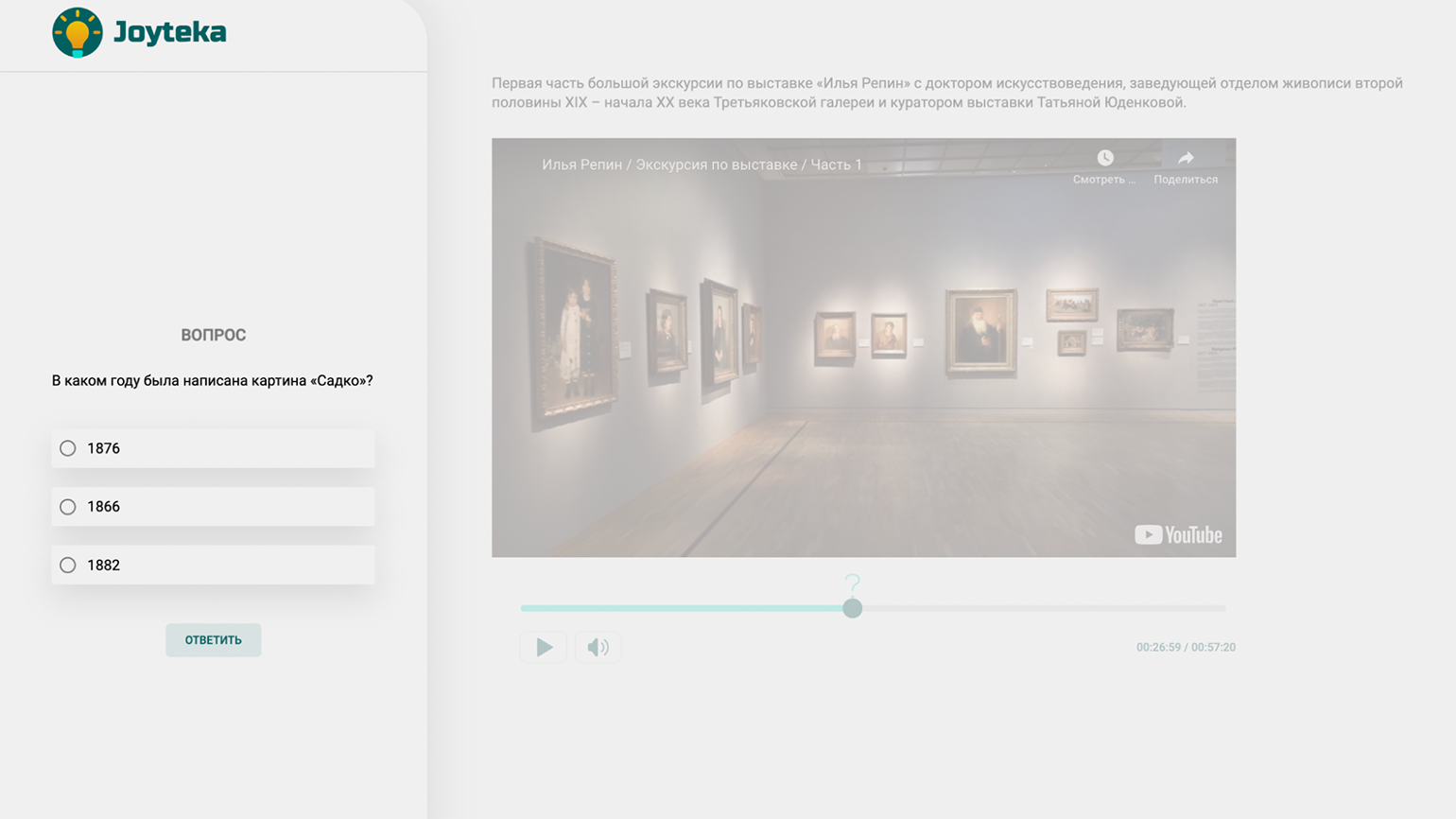
Task: Click the question mark timeline marker
Action: [x=853, y=584]
